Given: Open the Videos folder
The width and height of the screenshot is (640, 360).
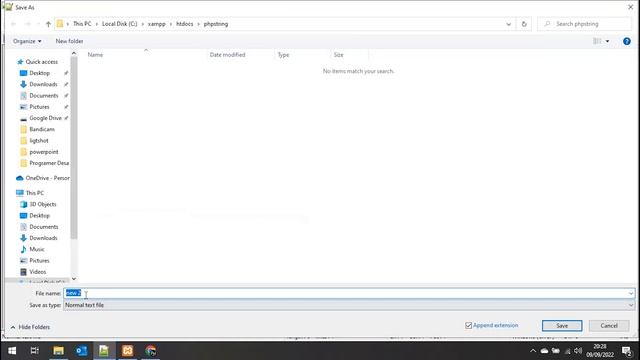Looking at the screenshot, I should click(38, 272).
